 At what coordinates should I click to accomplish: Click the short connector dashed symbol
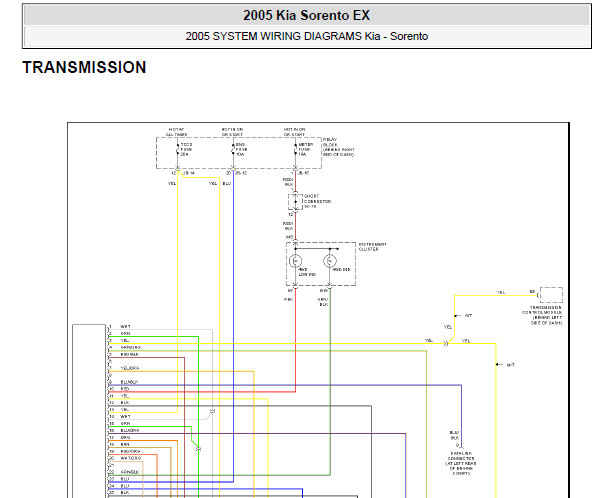point(295,202)
